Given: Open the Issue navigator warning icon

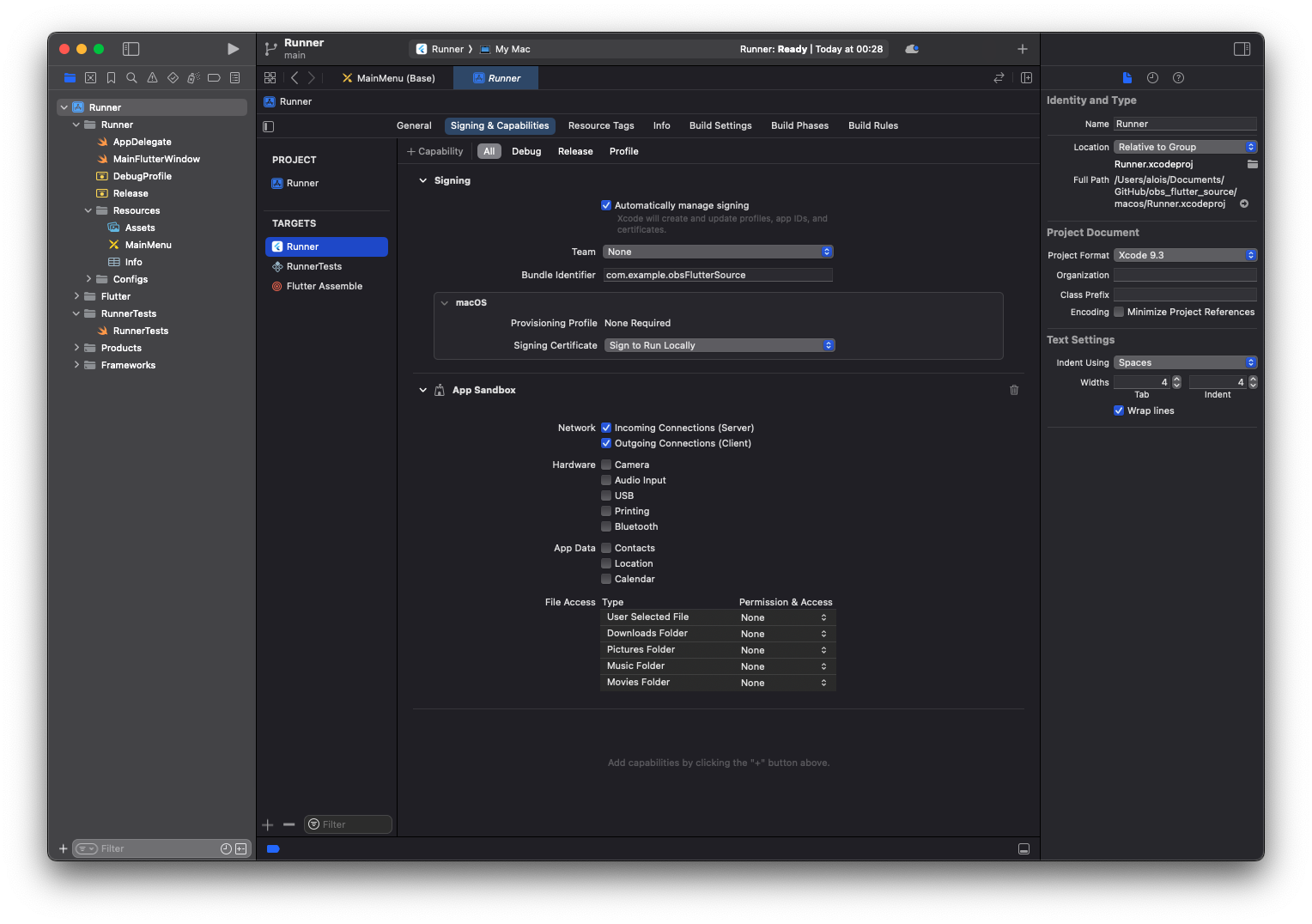Looking at the screenshot, I should coord(152,78).
